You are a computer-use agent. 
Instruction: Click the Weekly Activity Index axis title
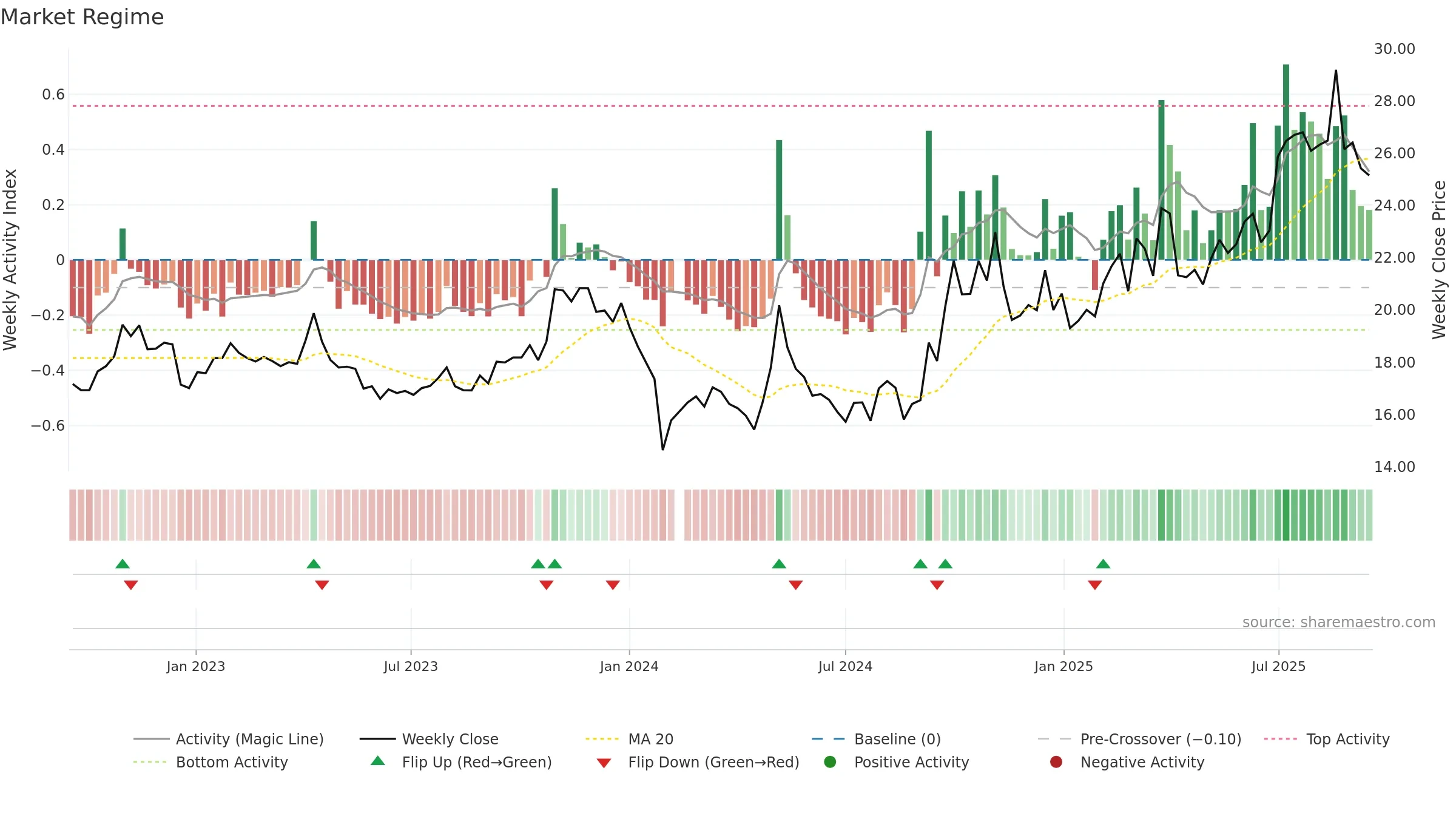click(10, 260)
